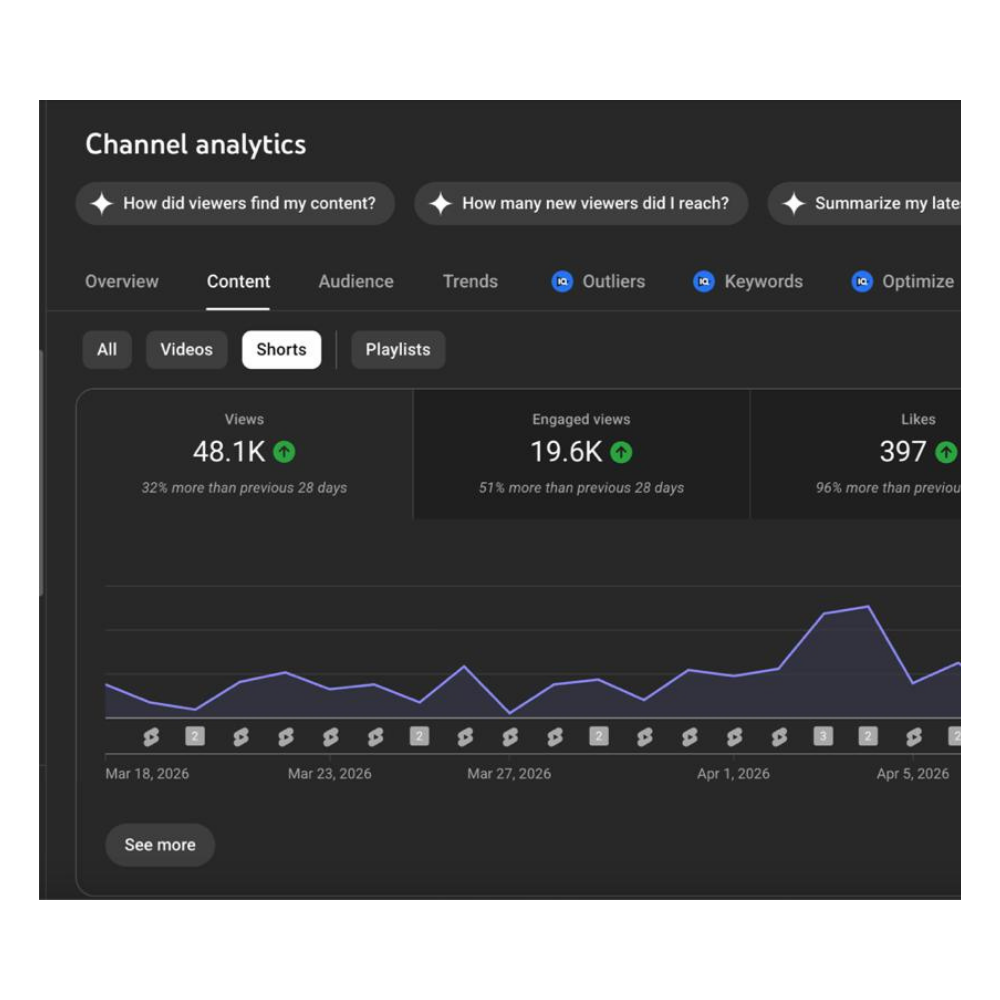The height and width of the screenshot is (1000, 1000).
Task: Click green up-arrow icon beside 397 likes
Action: click(x=946, y=452)
